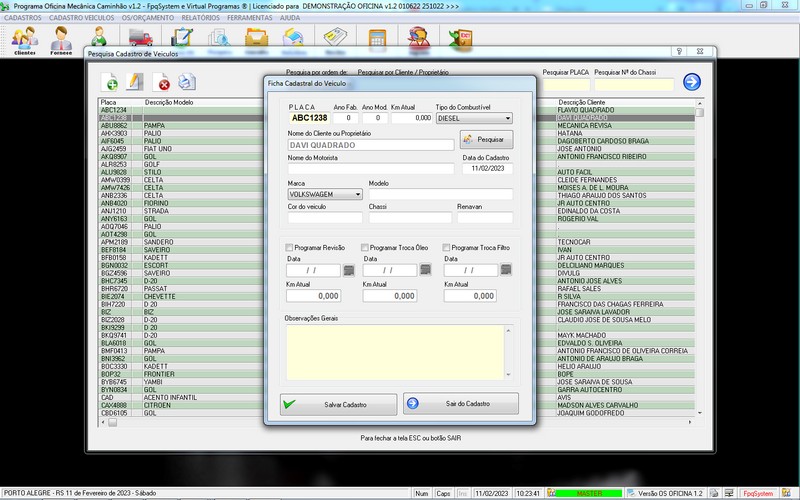The height and width of the screenshot is (500, 800).
Task: Click the Clientes toolbar icon
Action: tap(24, 41)
